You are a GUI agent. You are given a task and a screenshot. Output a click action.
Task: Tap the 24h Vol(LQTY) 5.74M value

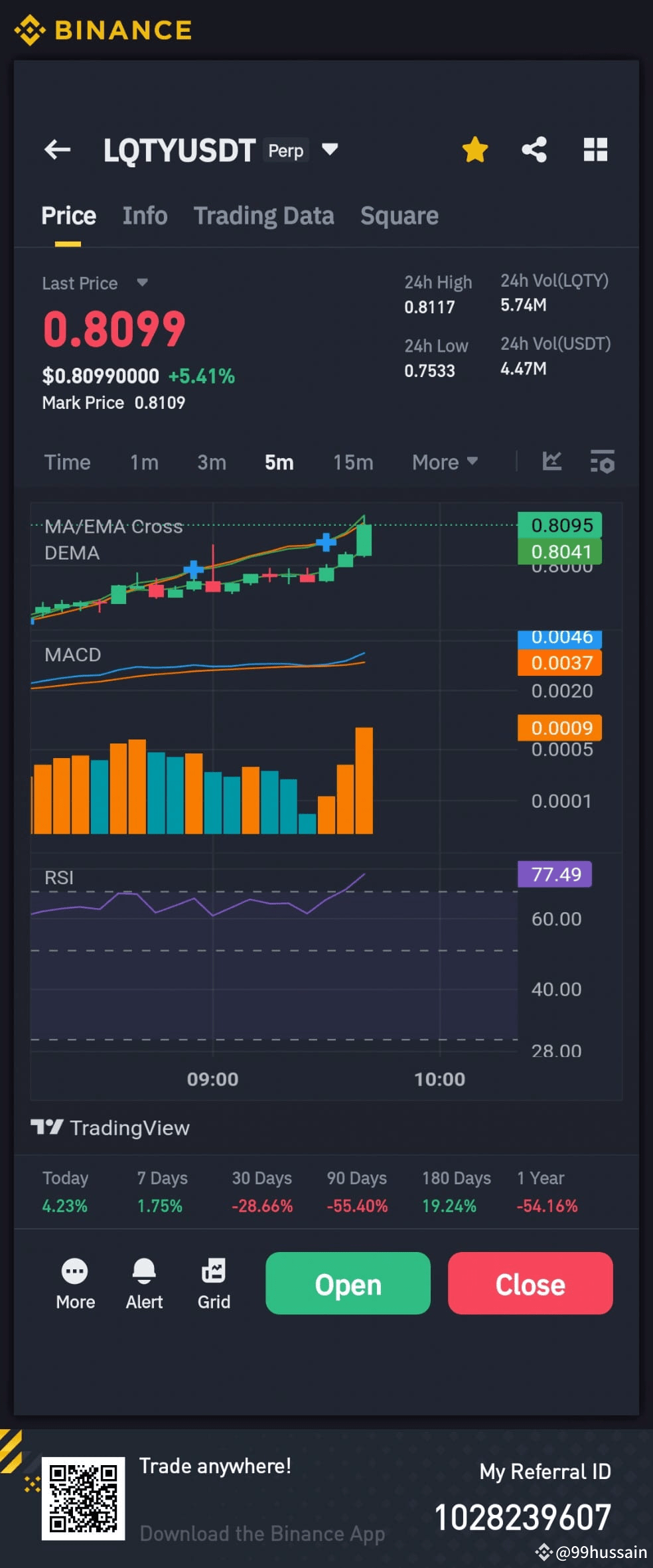[524, 305]
